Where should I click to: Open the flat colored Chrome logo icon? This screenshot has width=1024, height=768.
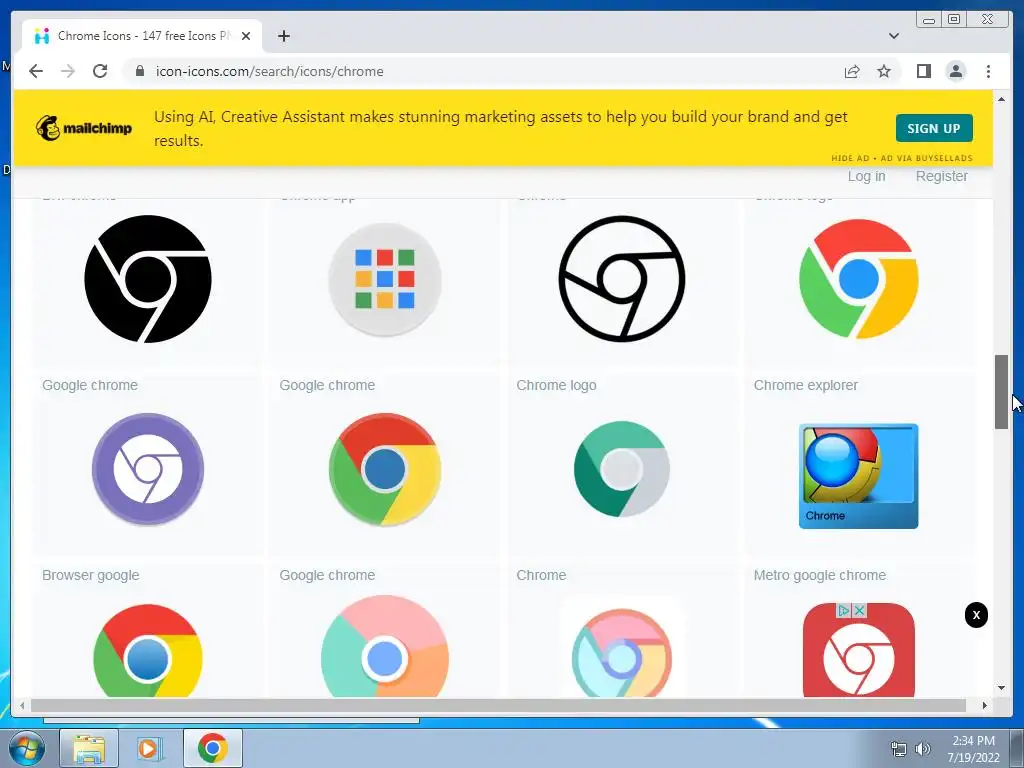point(859,279)
